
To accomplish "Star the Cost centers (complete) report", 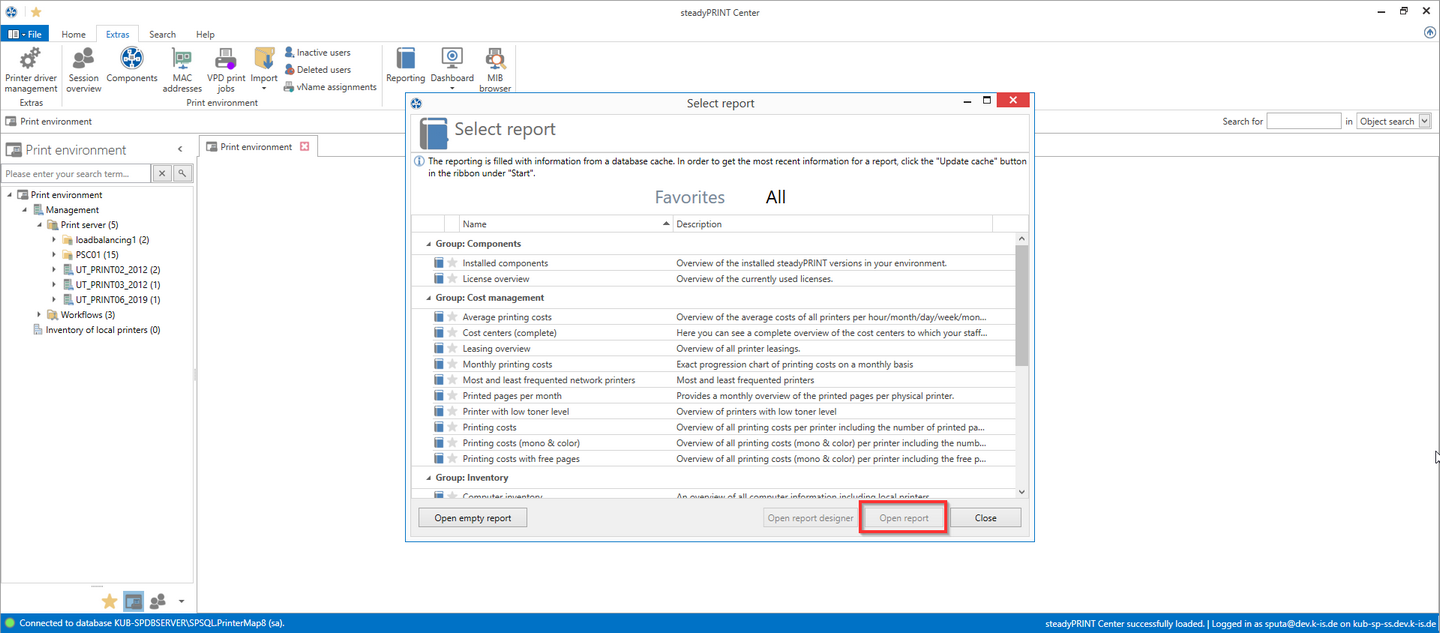I will [x=452, y=333].
